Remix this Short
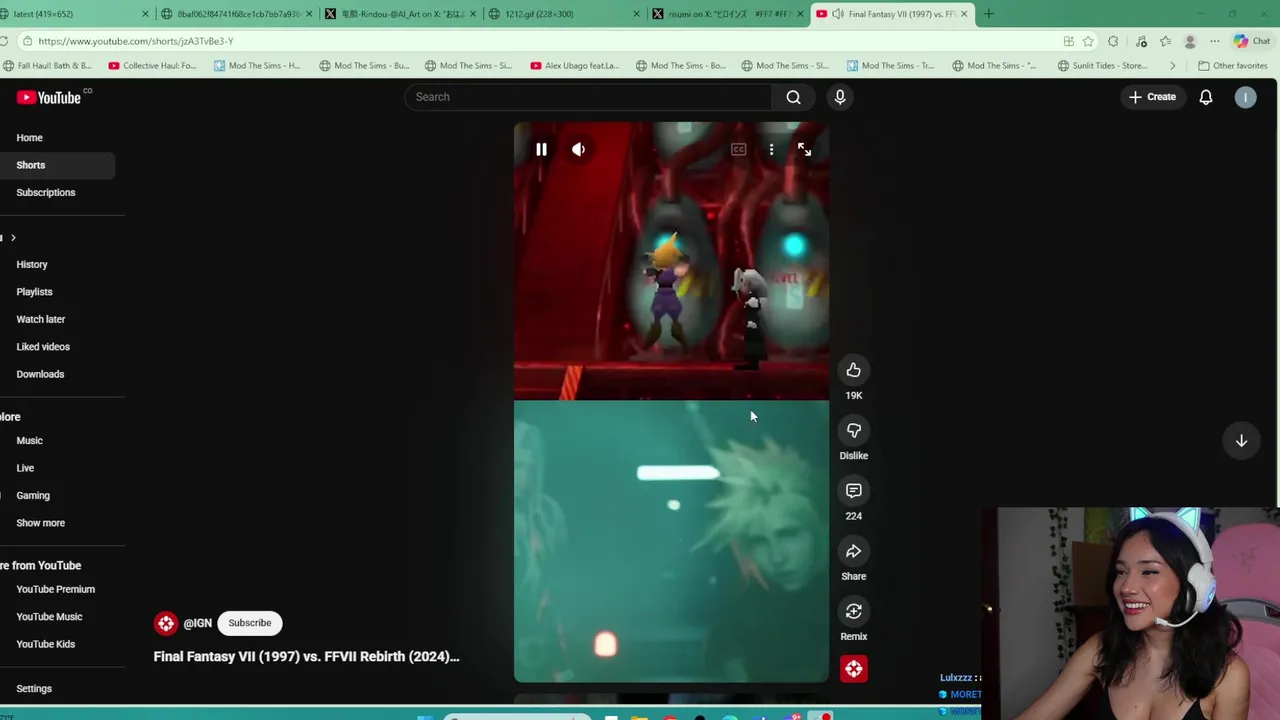The height and width of the screenshot is (720, 1280). click(853, 611)
